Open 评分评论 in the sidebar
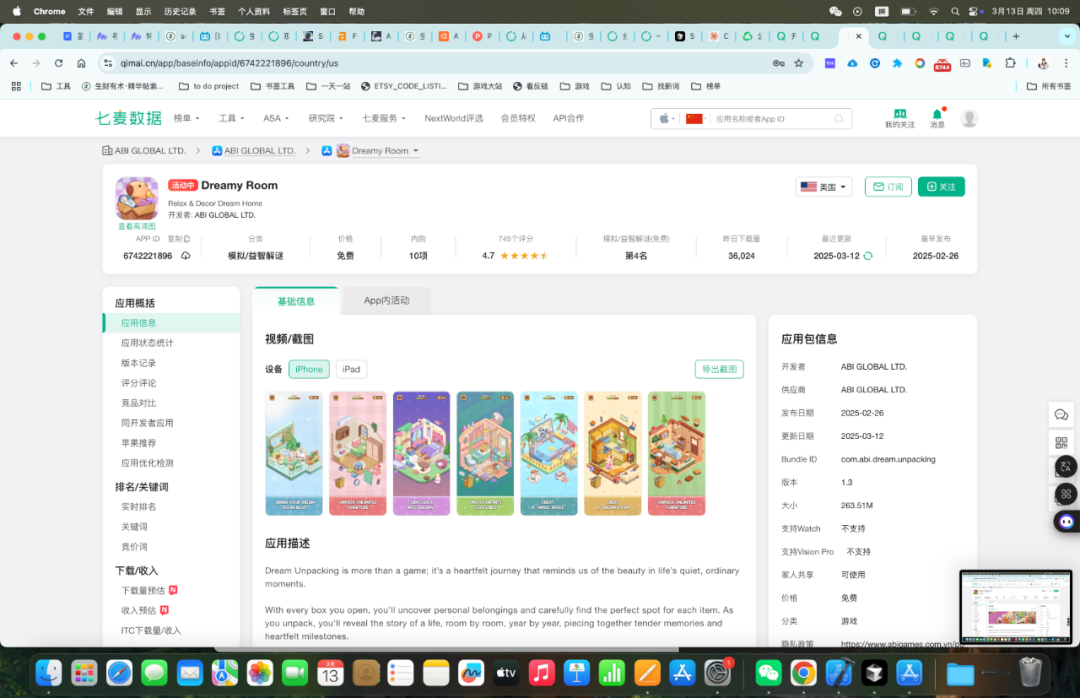The image size is (1080, 698). (138, 383)
